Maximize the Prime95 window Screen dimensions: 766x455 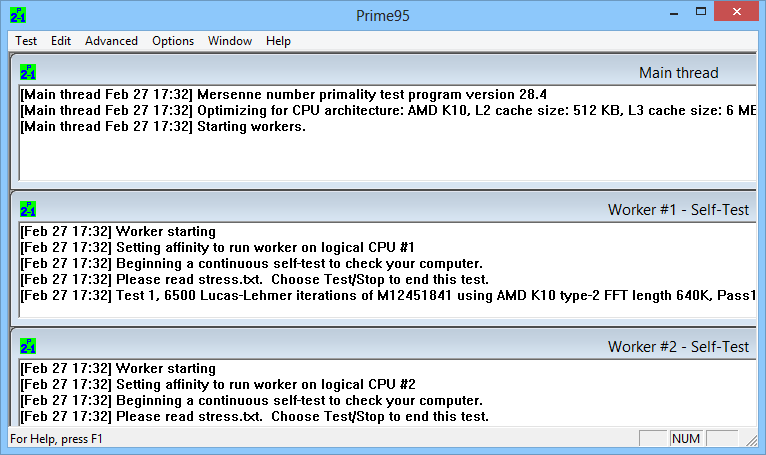pyautogui.click(x=701, y=12)
